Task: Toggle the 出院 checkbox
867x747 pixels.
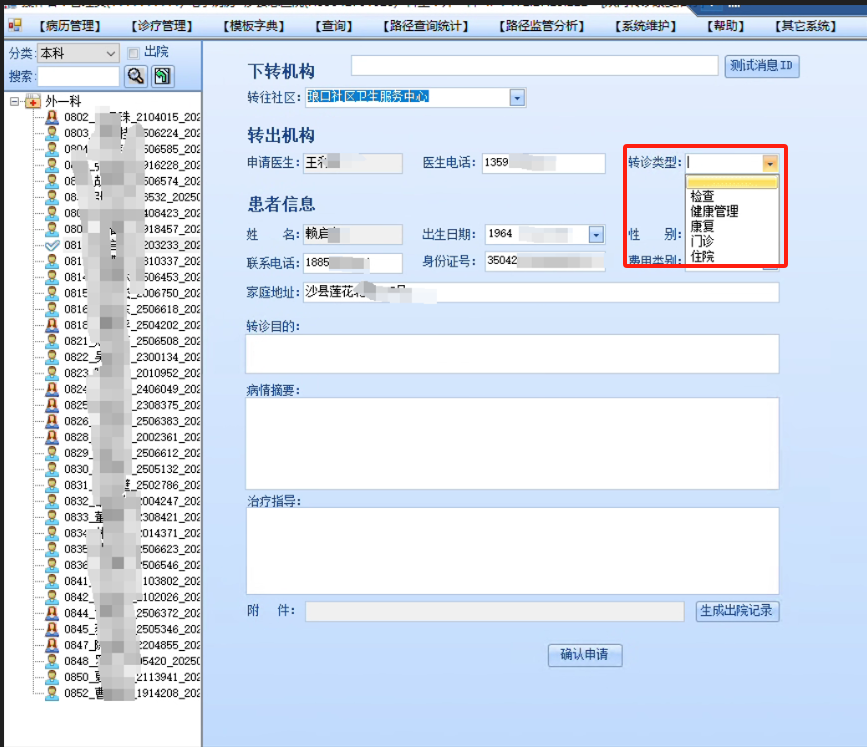Action: [x=133, y=53]
